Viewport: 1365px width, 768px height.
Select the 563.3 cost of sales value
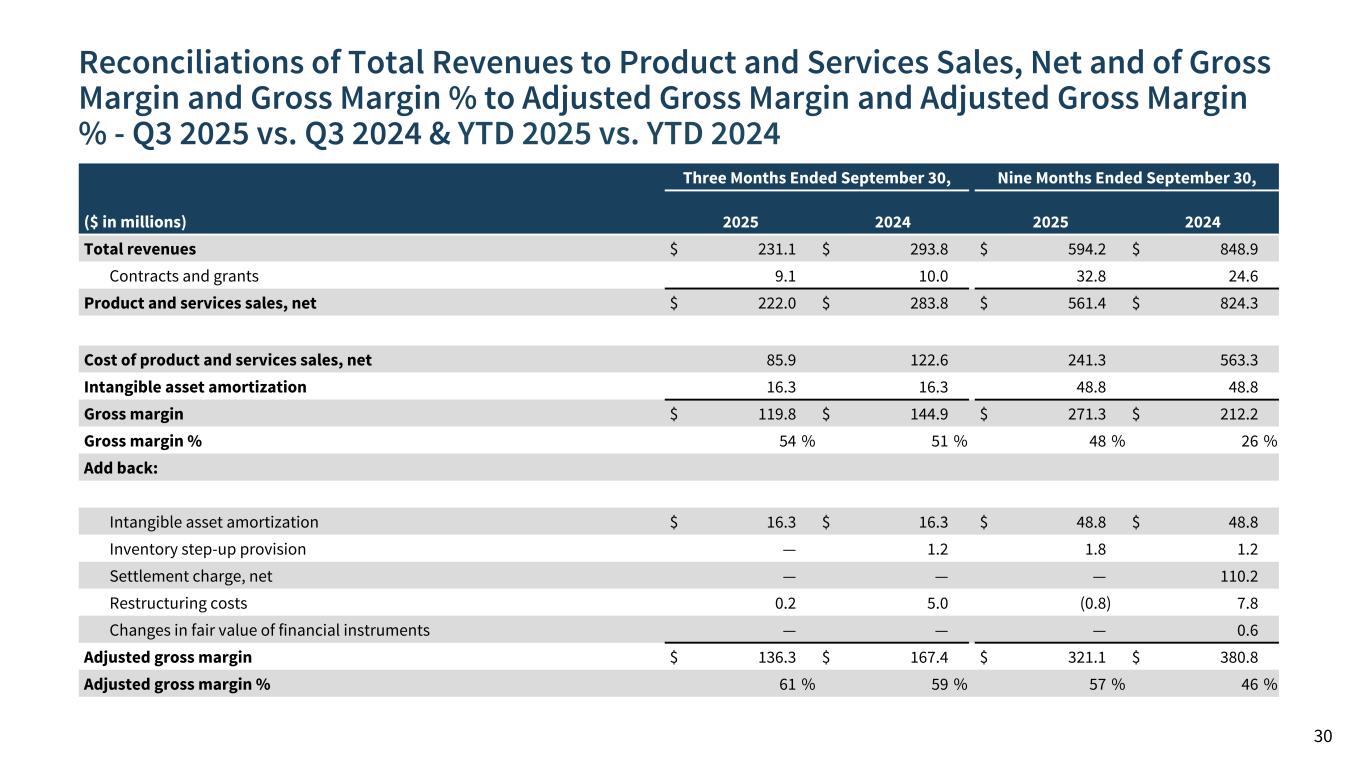point(1239,359)
